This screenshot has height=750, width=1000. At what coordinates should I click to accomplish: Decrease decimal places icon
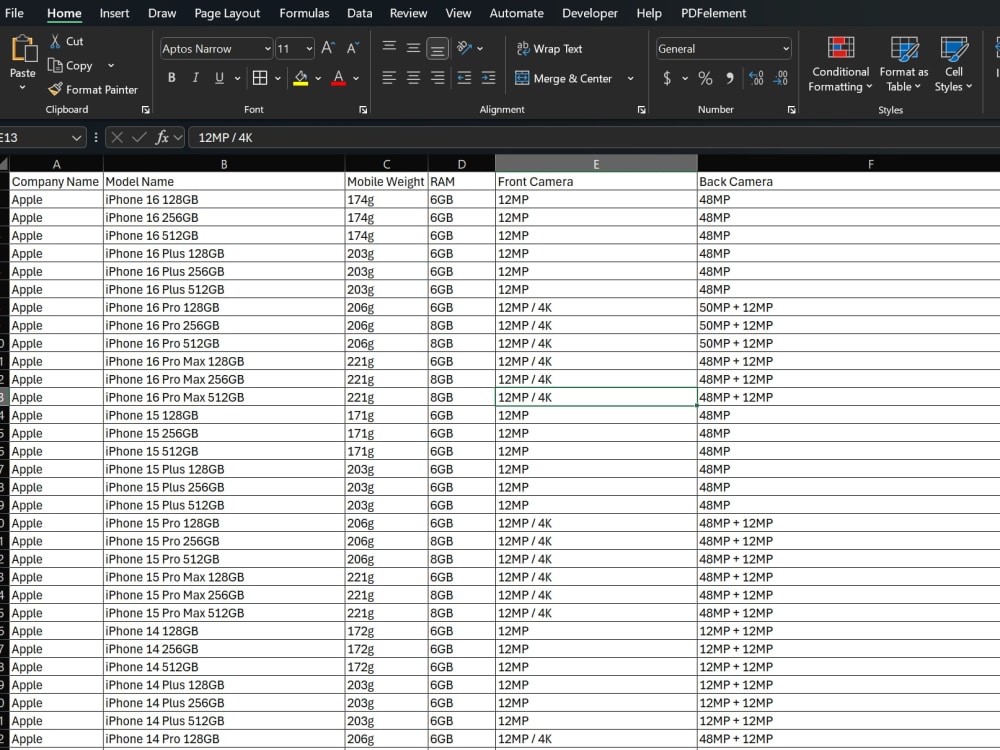(781, 78)
